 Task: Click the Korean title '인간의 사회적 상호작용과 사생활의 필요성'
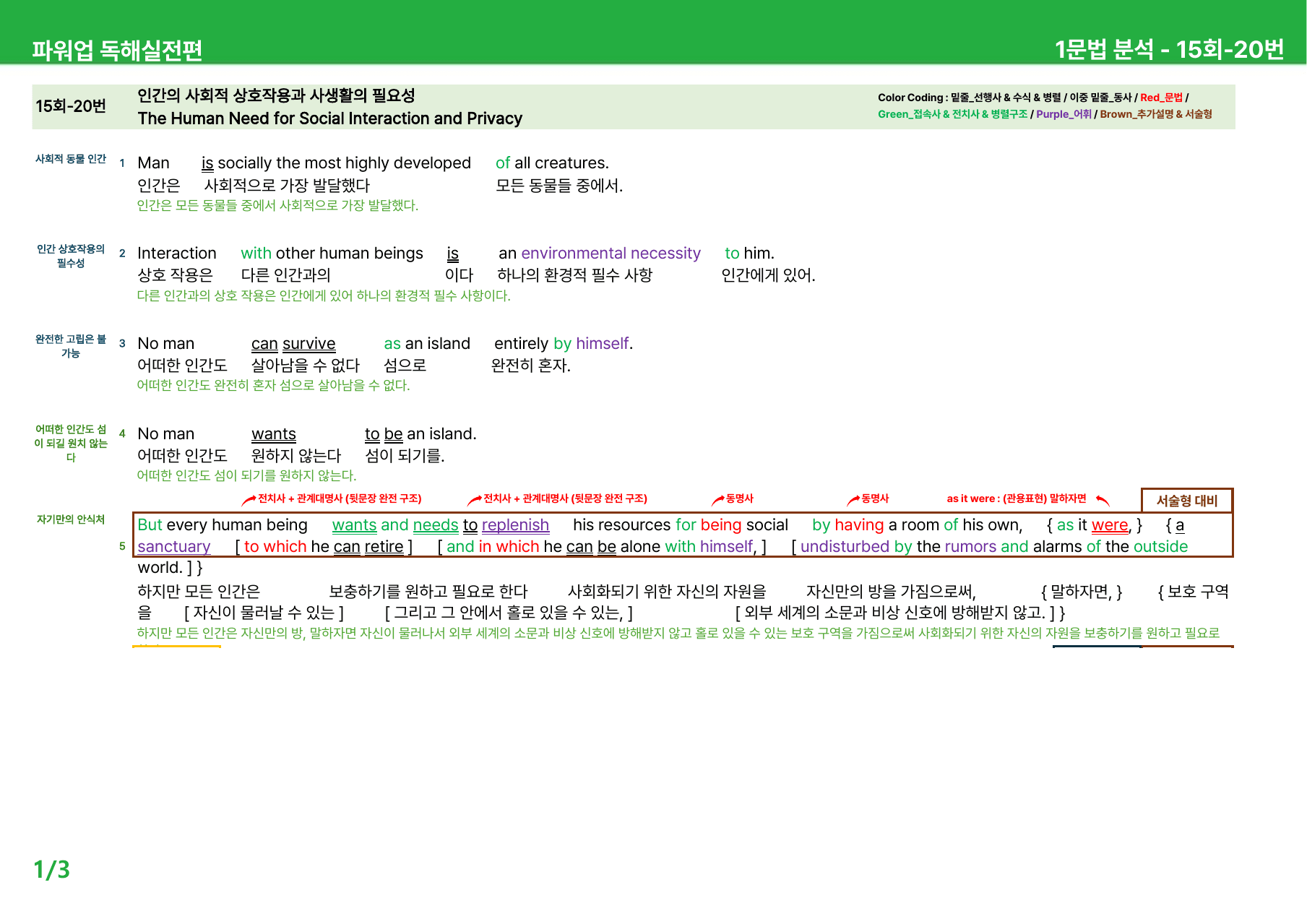[x=276, y=95]
